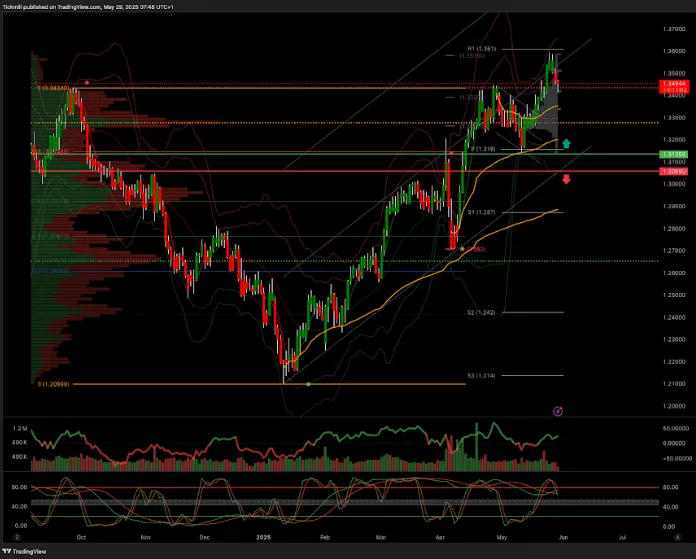Click the red 1.34544 current price tag
The width and height of the screenshot is (696, 559).
click(x=672, y=84)
